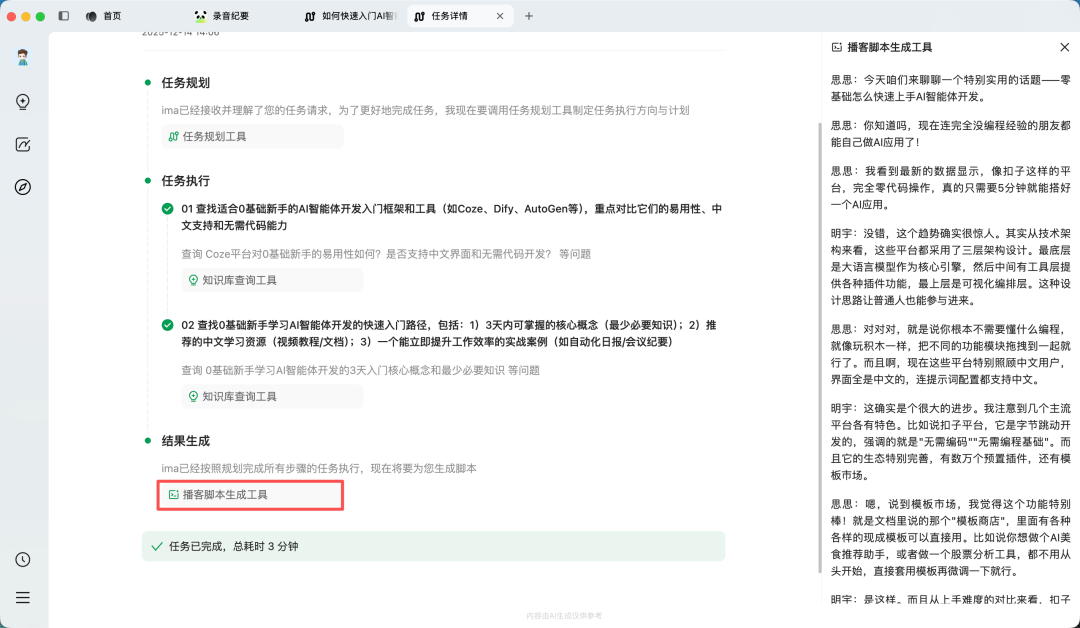The height and width of the screenshot is (628, 1080).
Task: Click the hamburger menu icon at bottom left
Action: point(24,597)
